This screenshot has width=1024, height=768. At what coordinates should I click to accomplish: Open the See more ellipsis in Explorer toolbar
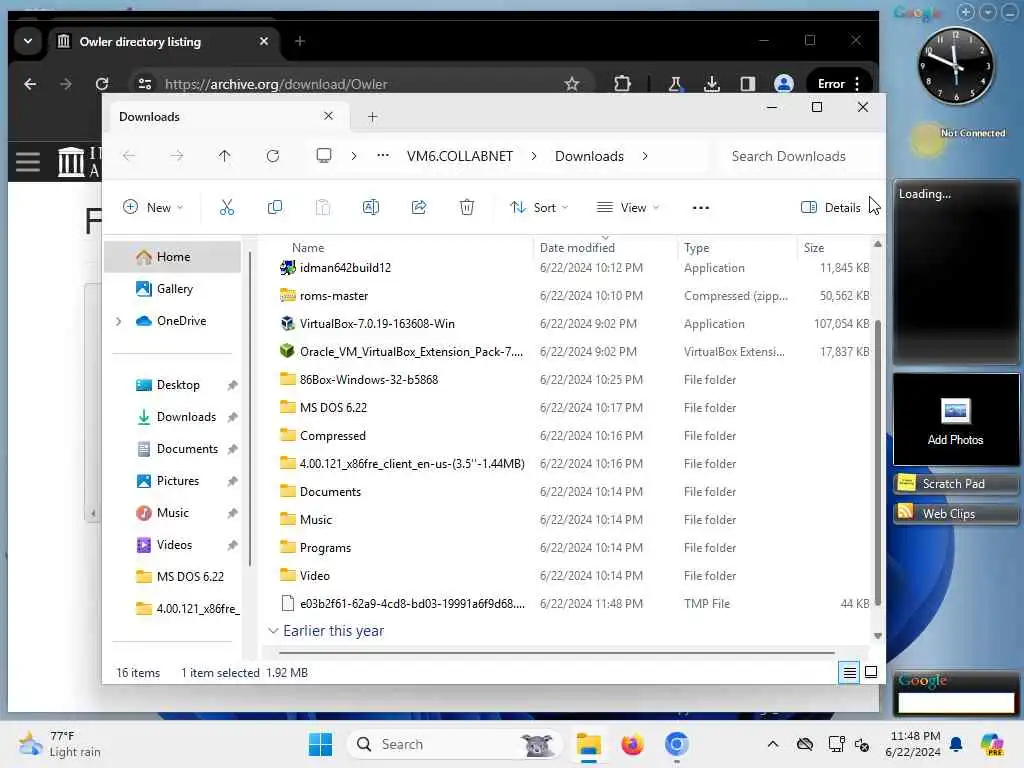coord(700,208)
